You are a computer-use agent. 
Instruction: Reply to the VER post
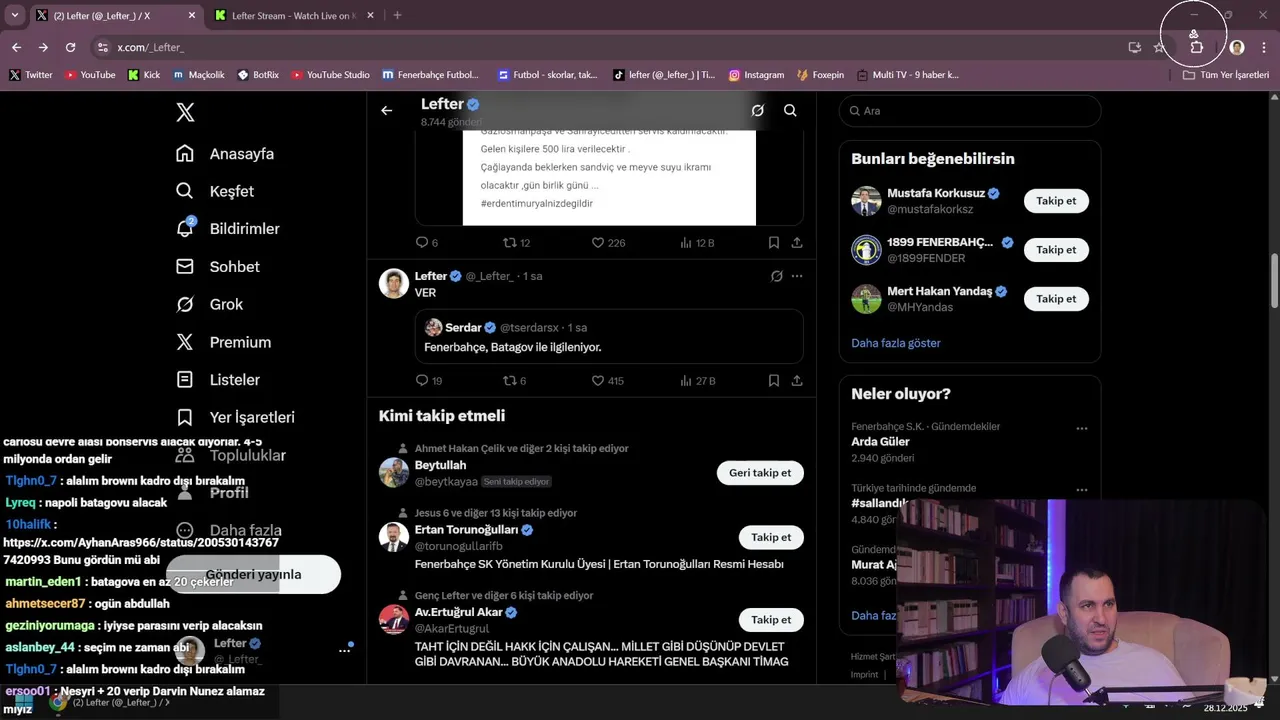click(x=429, y=381)
